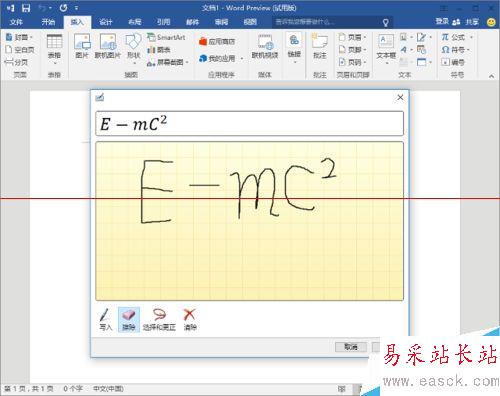
Task: Open ribbon display options
Action: pos(444,8)
